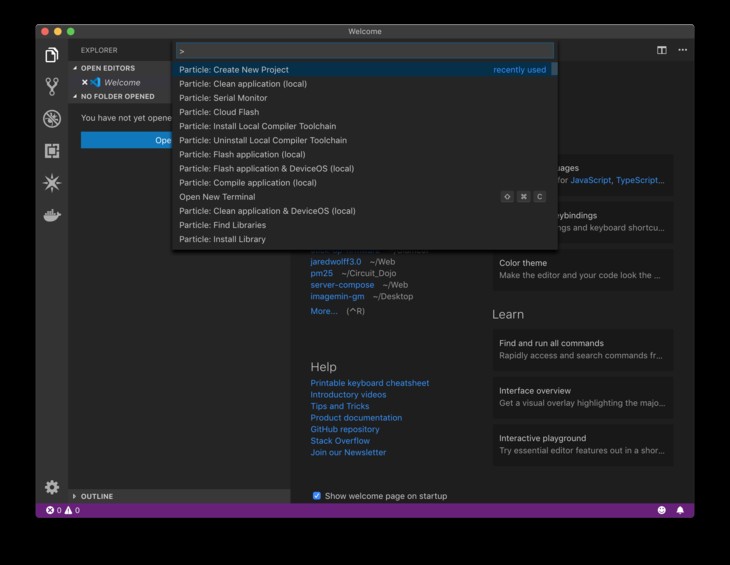Image resolution: width=730 pixels, height=565 pixels.
Task: Open the Debug view icon
Action: [52, 119]
